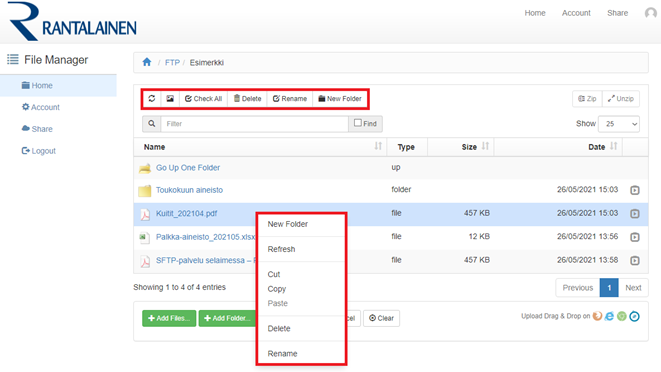Click the Clear button
The width and height of the screenshot is (661, 372).
382,318
